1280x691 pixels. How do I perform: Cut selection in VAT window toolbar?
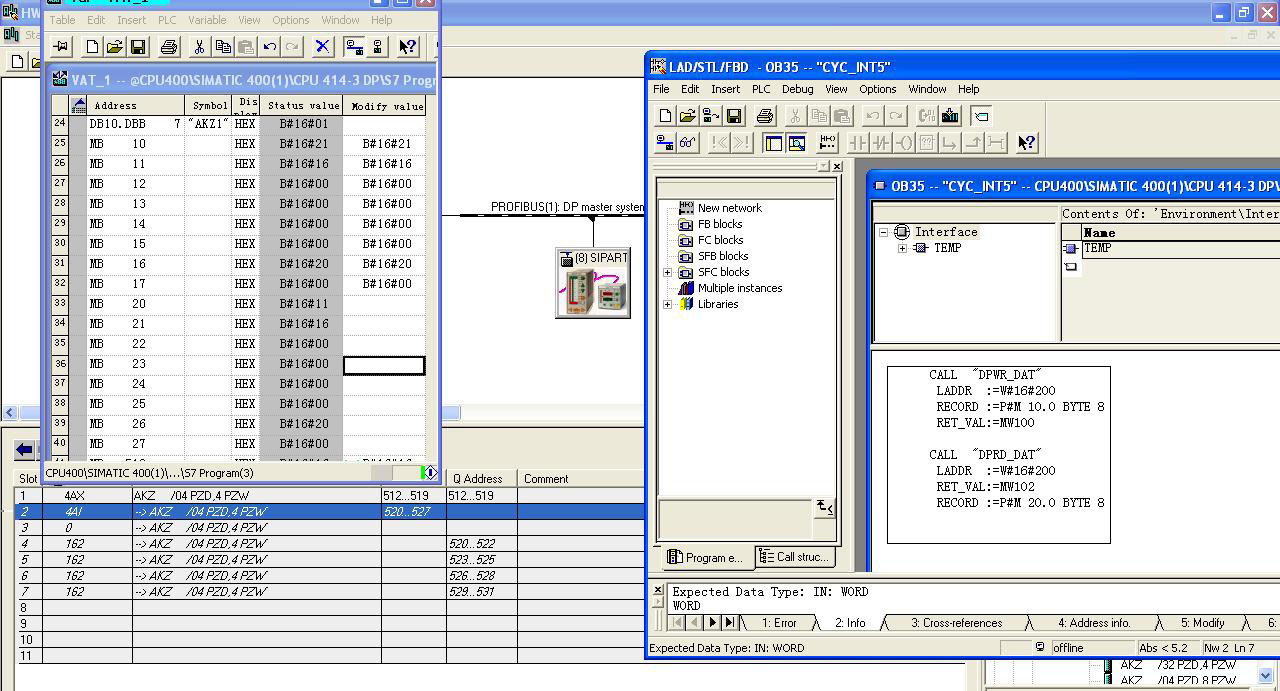(x=199, y=46)
